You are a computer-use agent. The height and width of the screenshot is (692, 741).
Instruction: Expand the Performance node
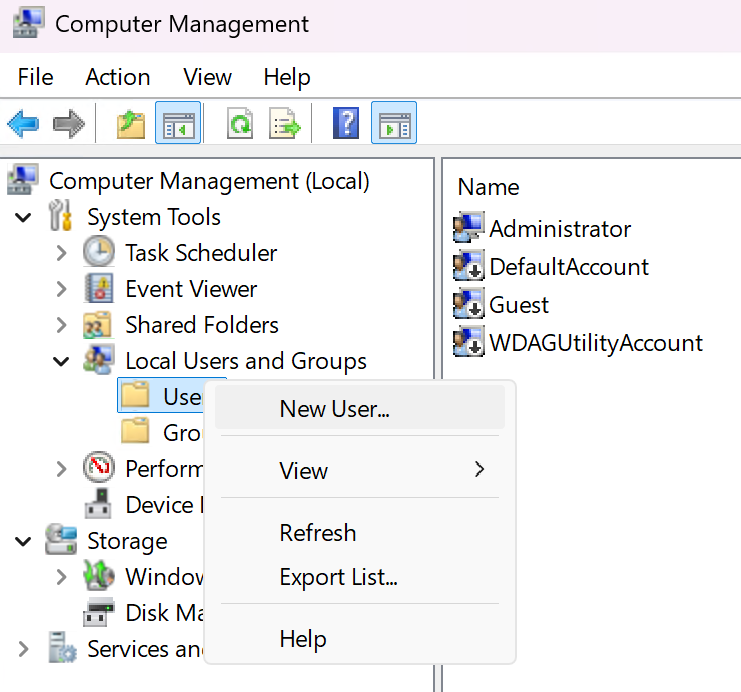[61, 469]
